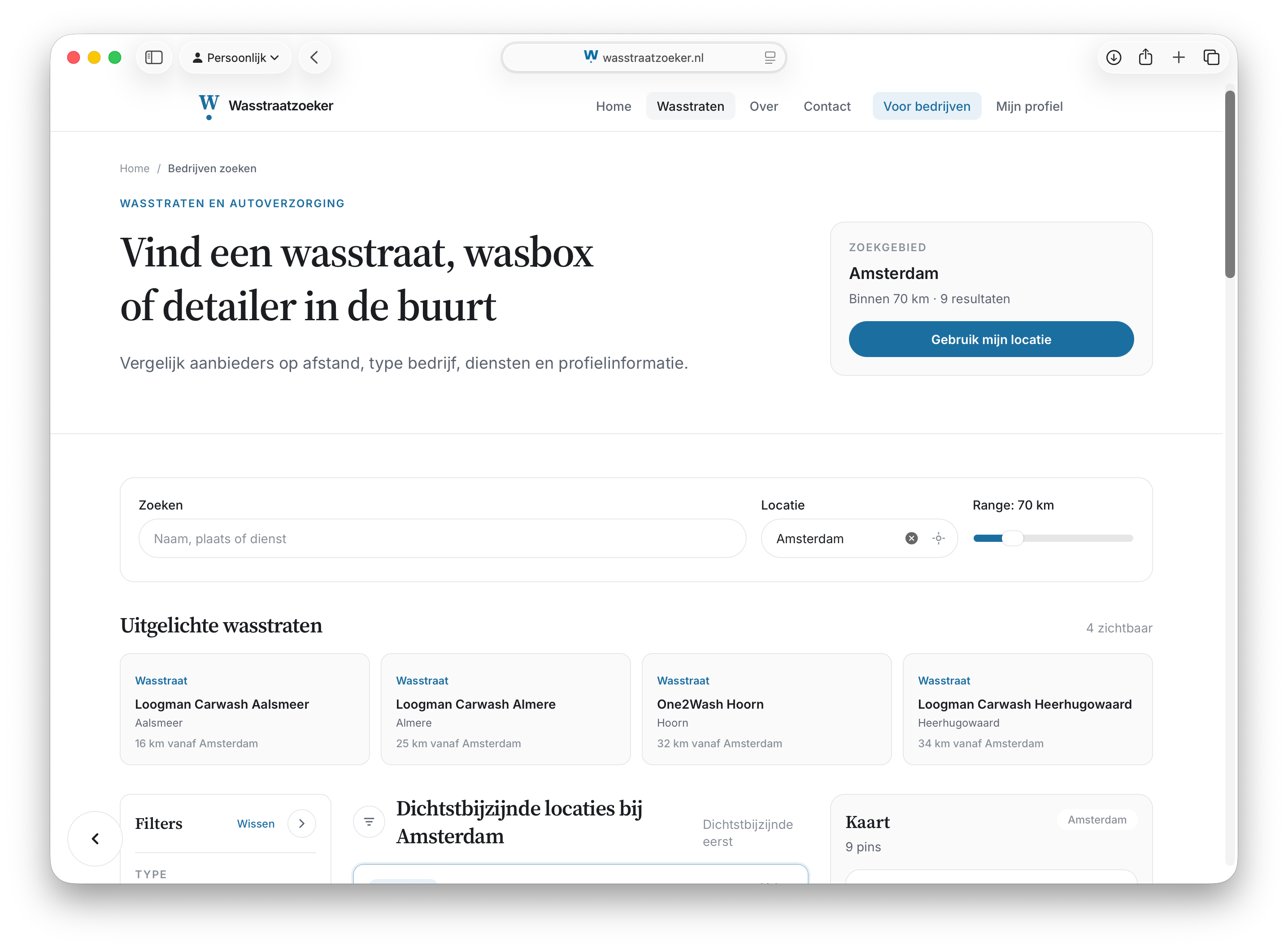Toggle the Safari sidebar icon
Screen dimensions: 1288x950
pos(153,57)
